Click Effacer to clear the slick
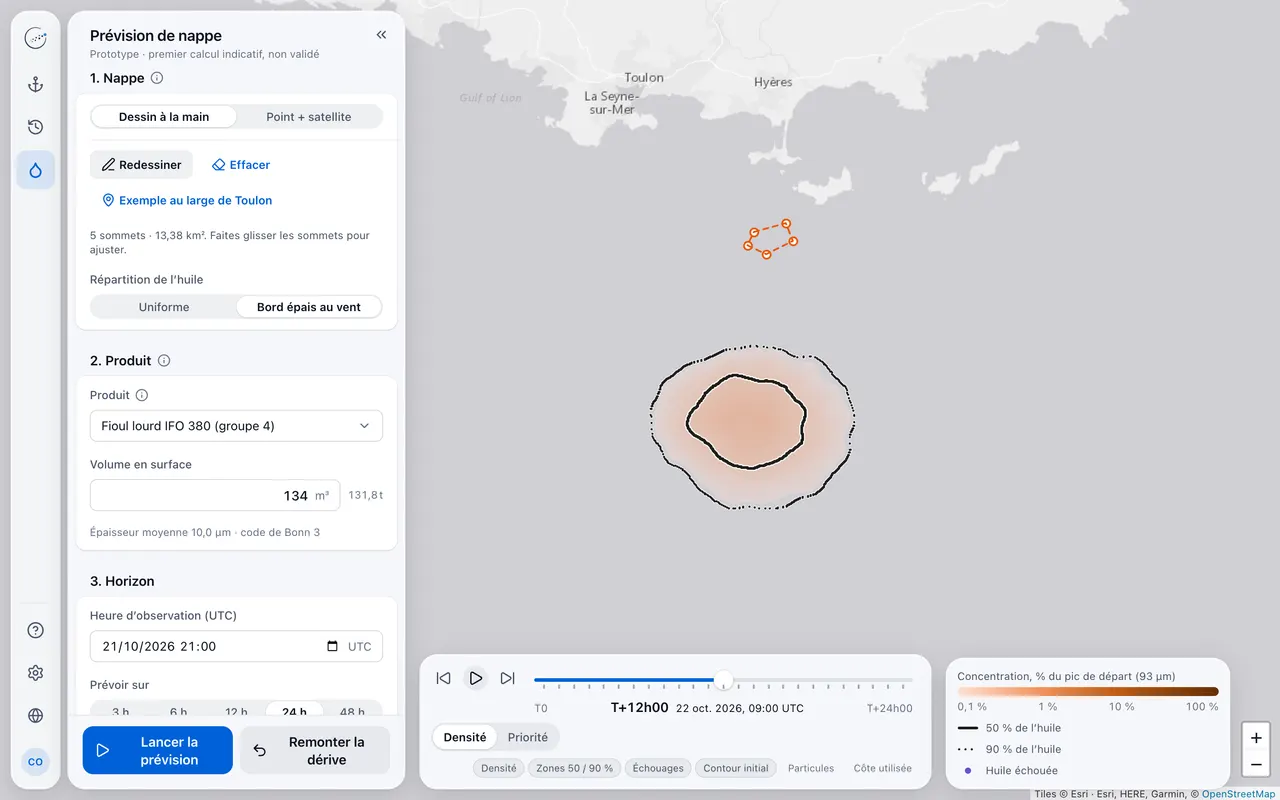This screenshot has width=1280, height=800. (x=241, y=165)
